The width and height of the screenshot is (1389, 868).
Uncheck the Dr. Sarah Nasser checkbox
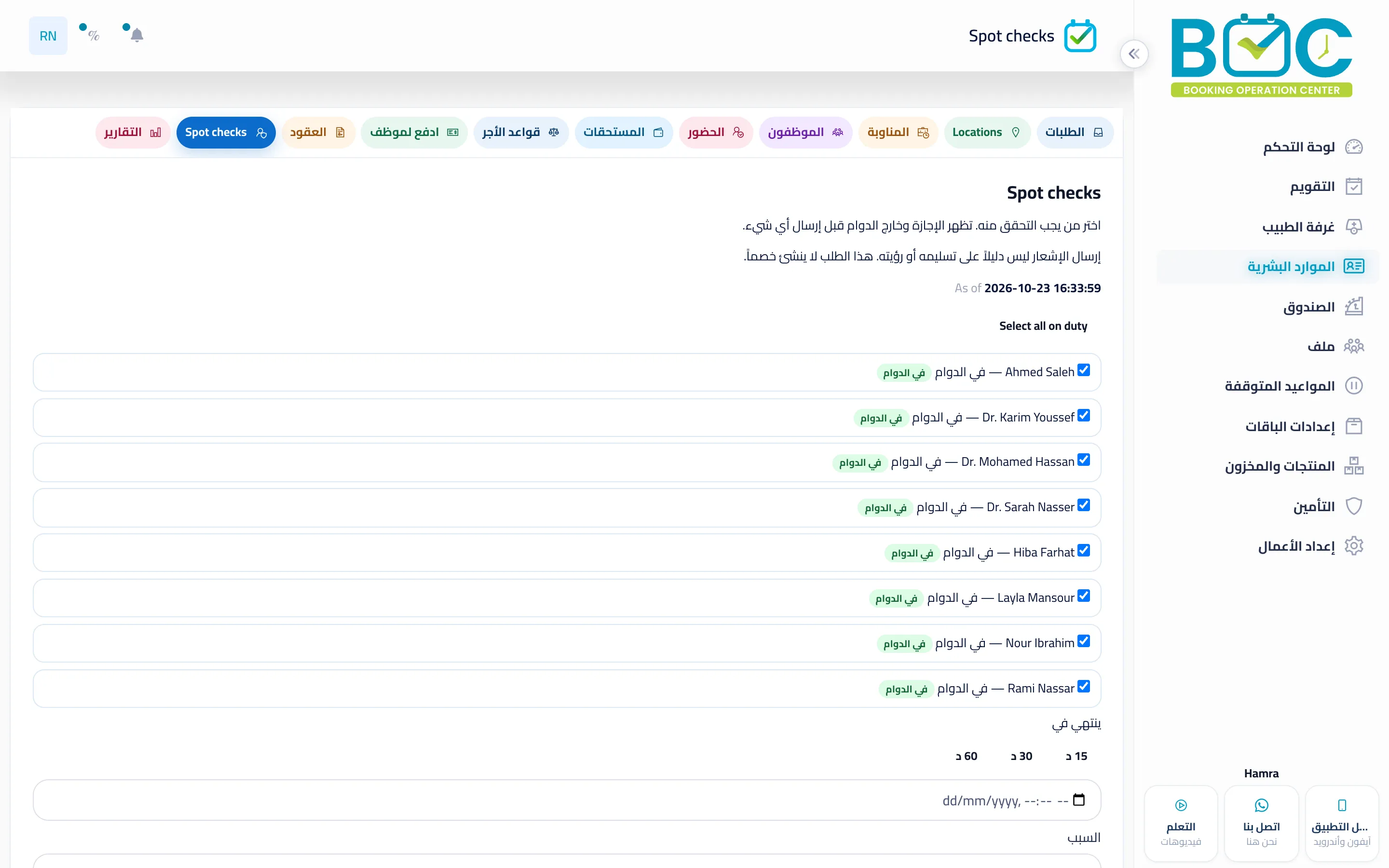pyautogui.click(x=1083, y=505)
